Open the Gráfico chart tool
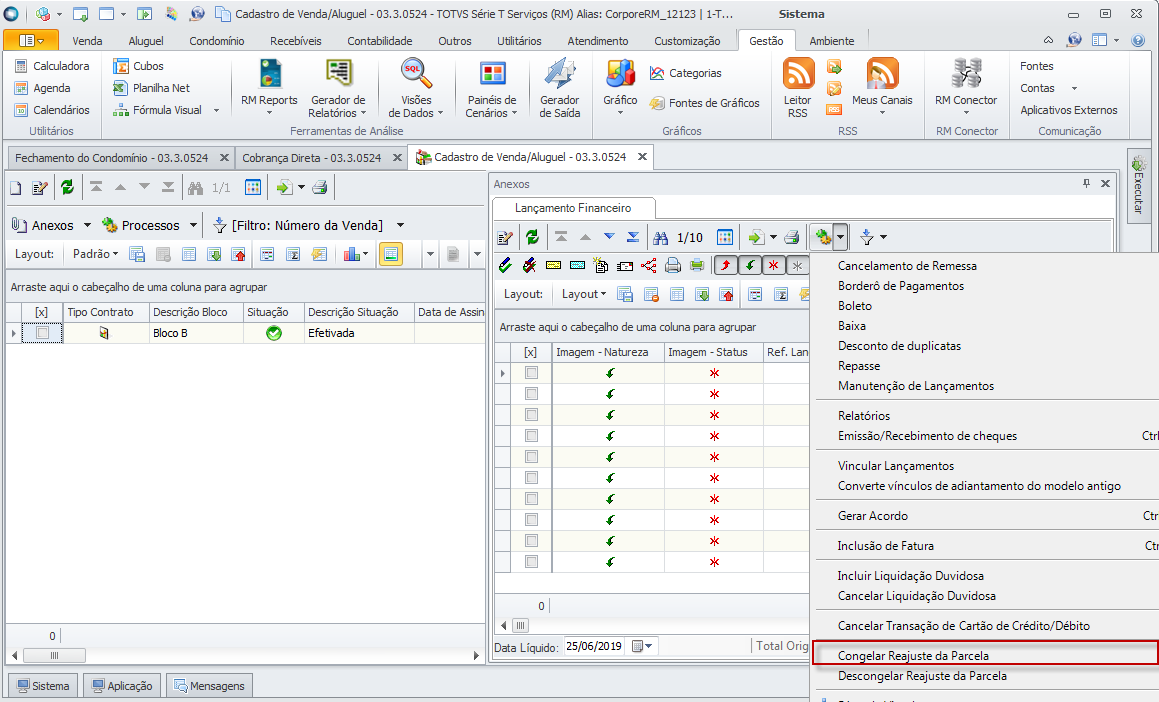Screen dimensions: 1159x702 (620, 86)
